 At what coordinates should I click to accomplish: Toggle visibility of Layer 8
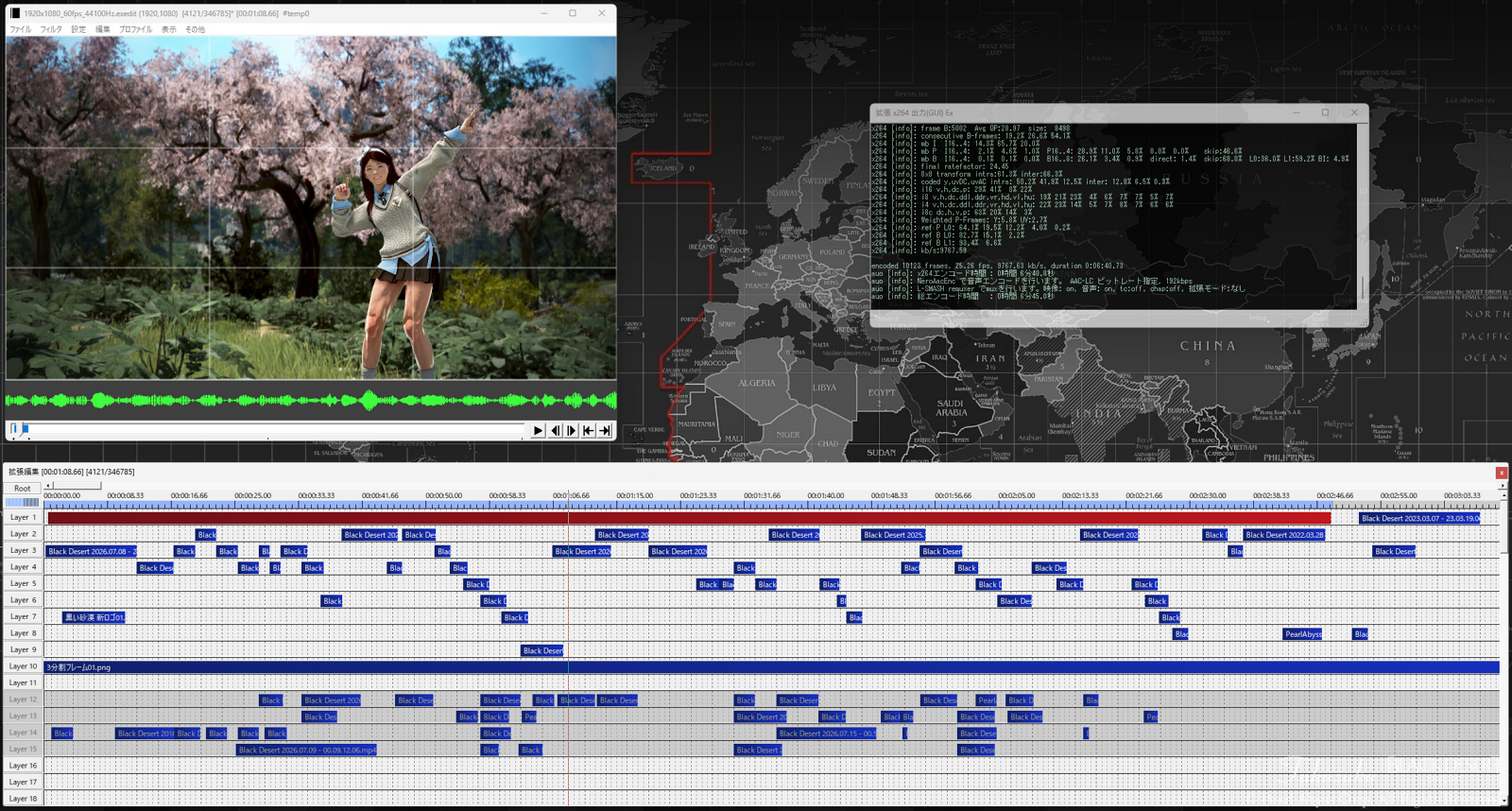(x=23, y=633)
